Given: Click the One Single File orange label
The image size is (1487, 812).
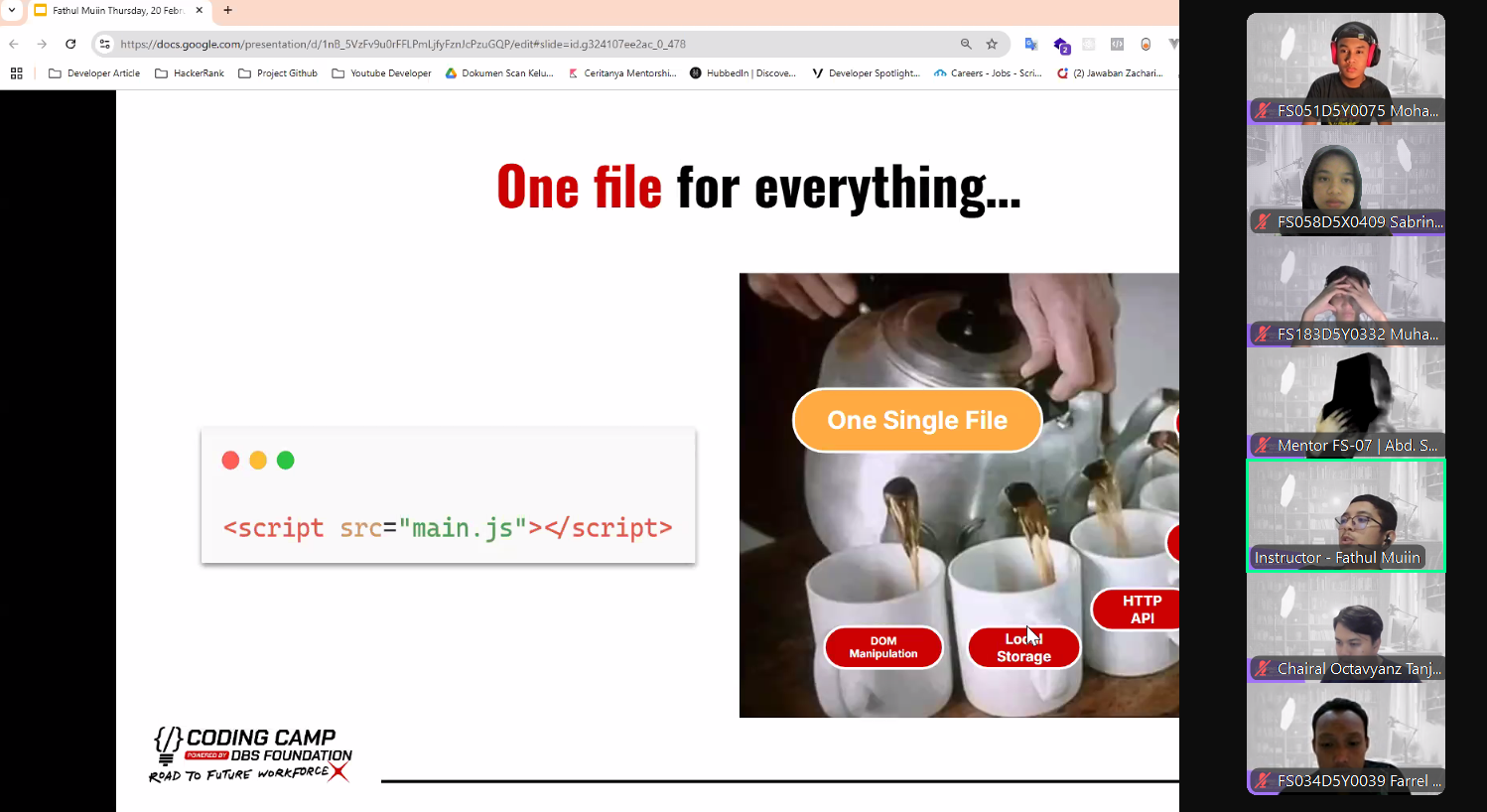Looking at the screenshot, I should coord(917,420).
